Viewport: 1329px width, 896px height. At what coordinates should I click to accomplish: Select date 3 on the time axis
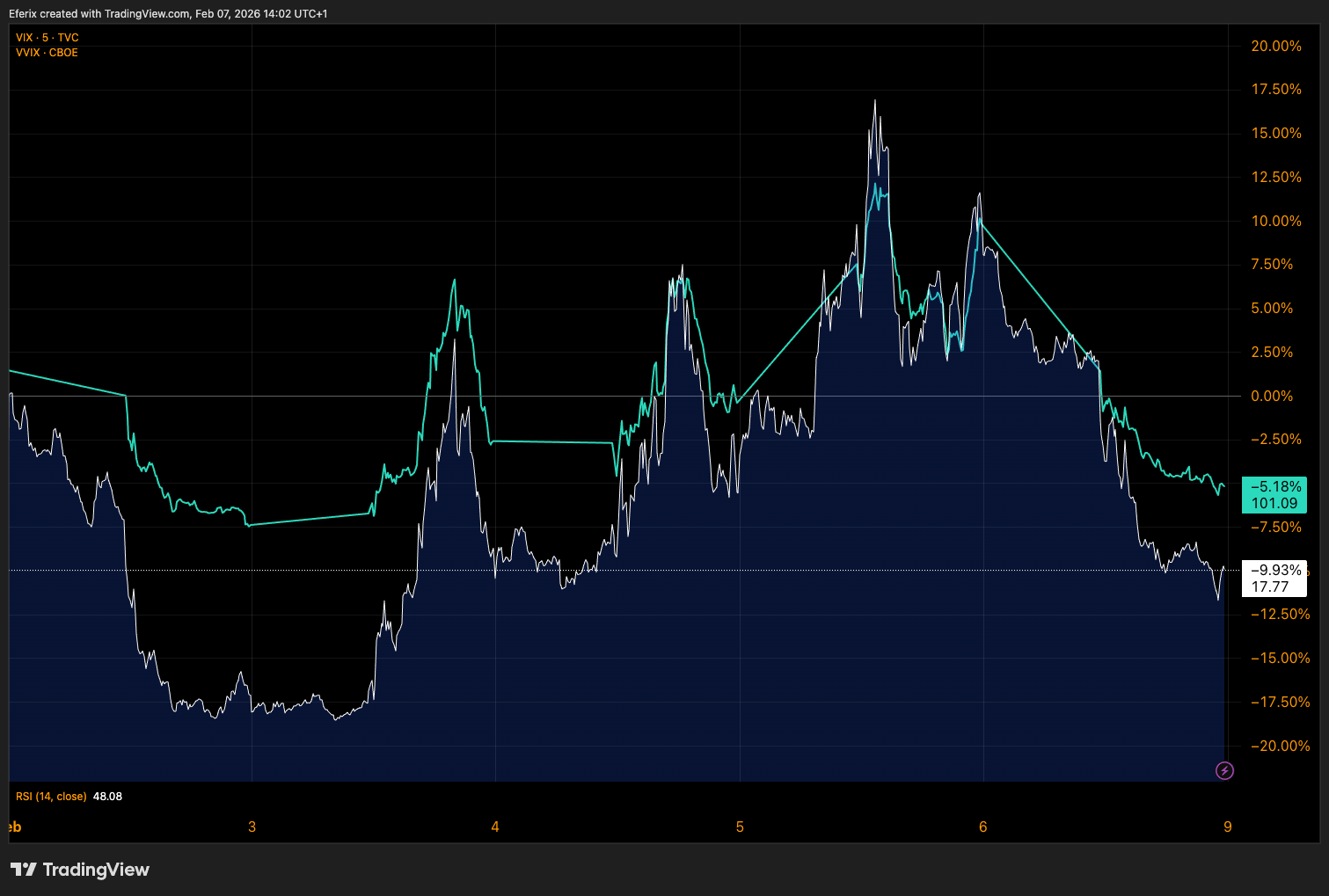pos(252,827)
